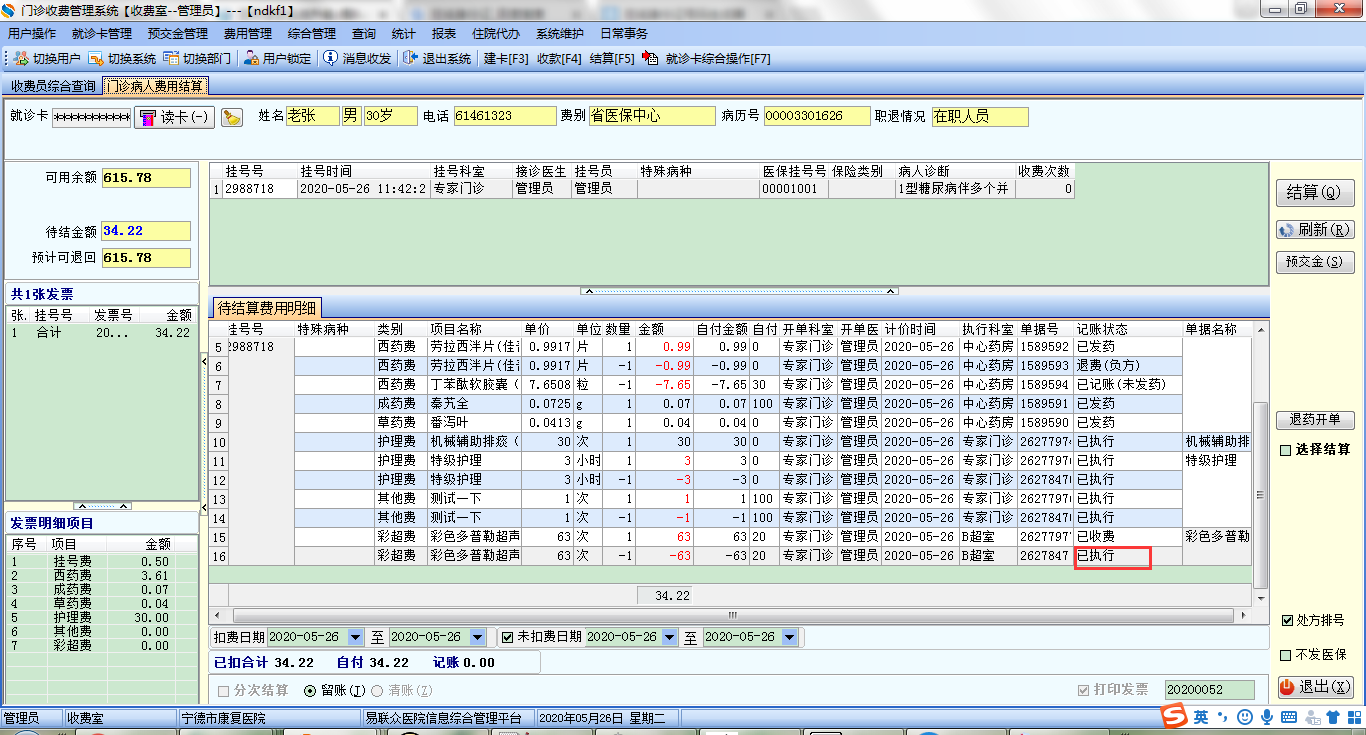This screenshot has width=1366, height=735.
Task: Open the 预交金管理 menu
Action: click(x=178, y=34)
